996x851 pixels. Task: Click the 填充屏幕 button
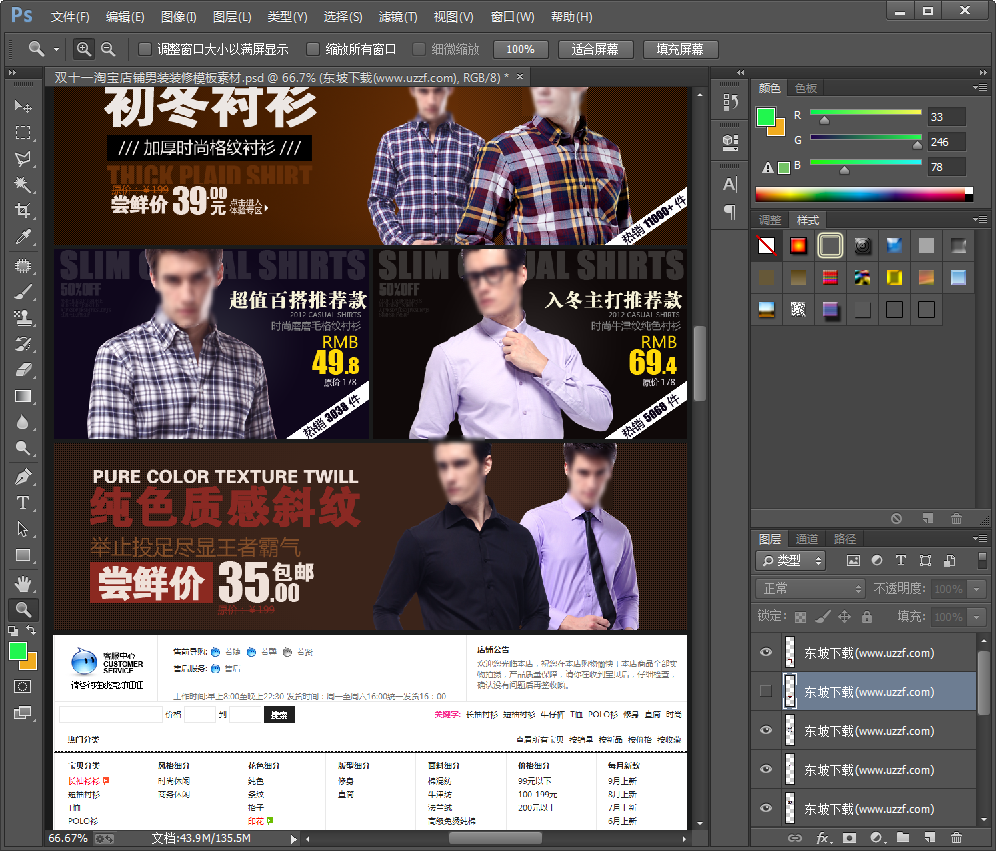(x=680, y=49)
